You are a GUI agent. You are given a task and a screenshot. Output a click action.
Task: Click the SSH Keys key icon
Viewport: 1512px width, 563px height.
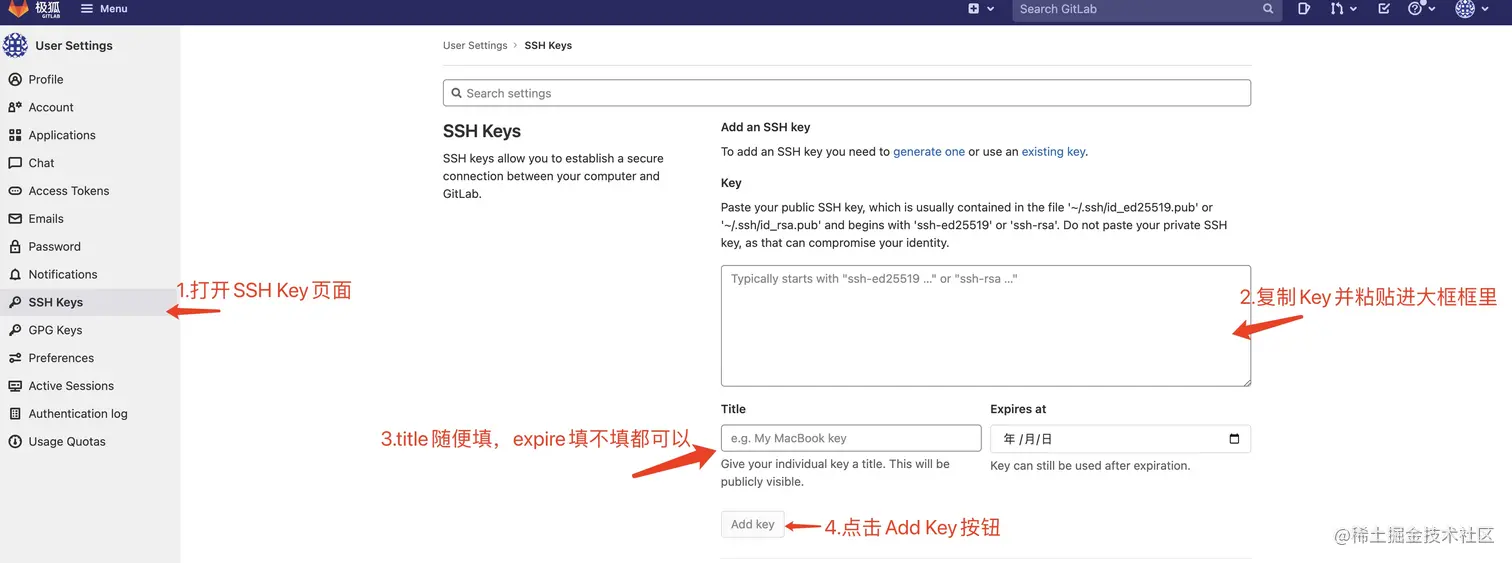coord(15,302)
